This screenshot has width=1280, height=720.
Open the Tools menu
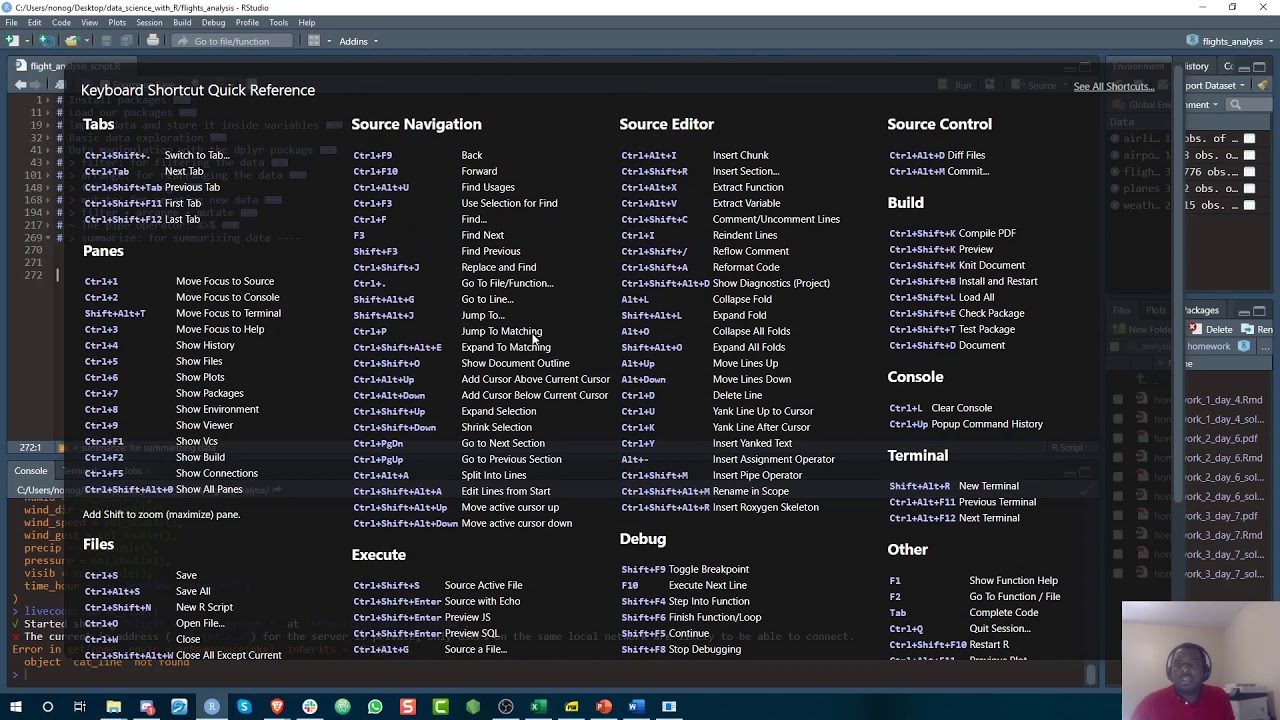[x=278, y=22]
